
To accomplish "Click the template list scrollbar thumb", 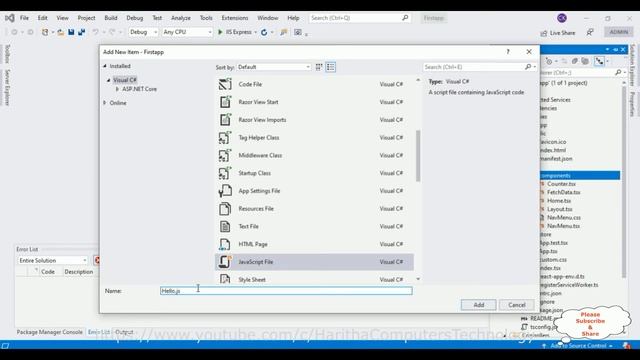I will point(418,156).
